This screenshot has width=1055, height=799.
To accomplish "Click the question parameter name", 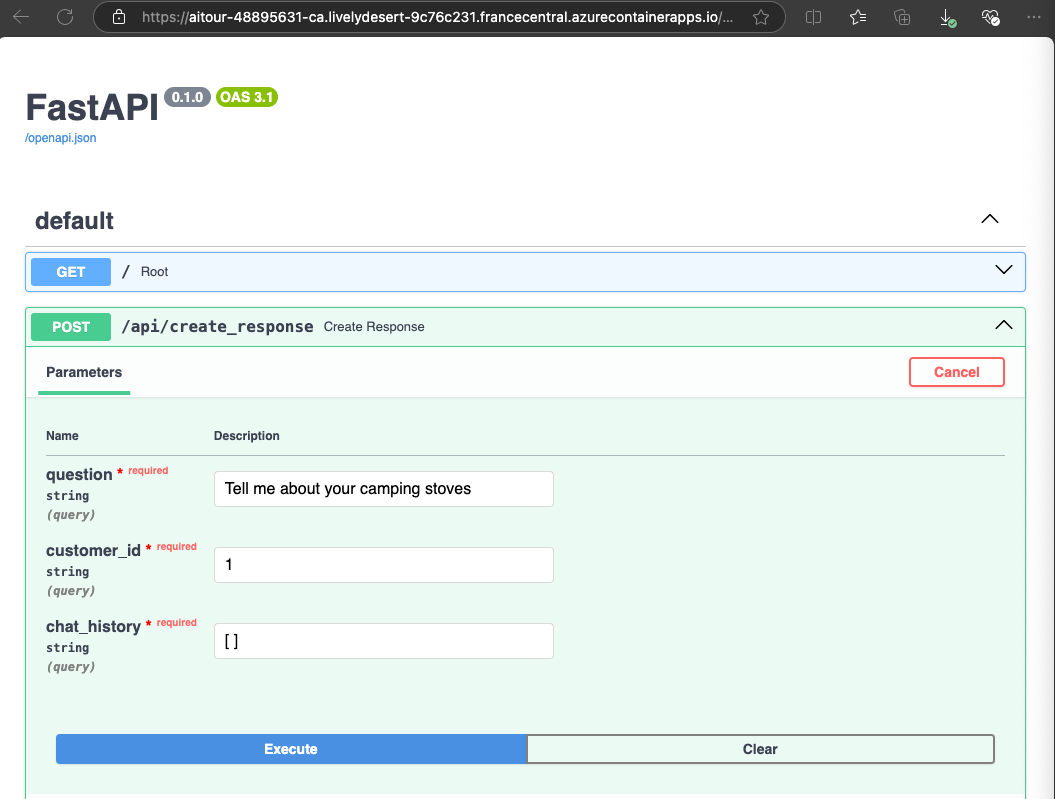I will (79, 475).
